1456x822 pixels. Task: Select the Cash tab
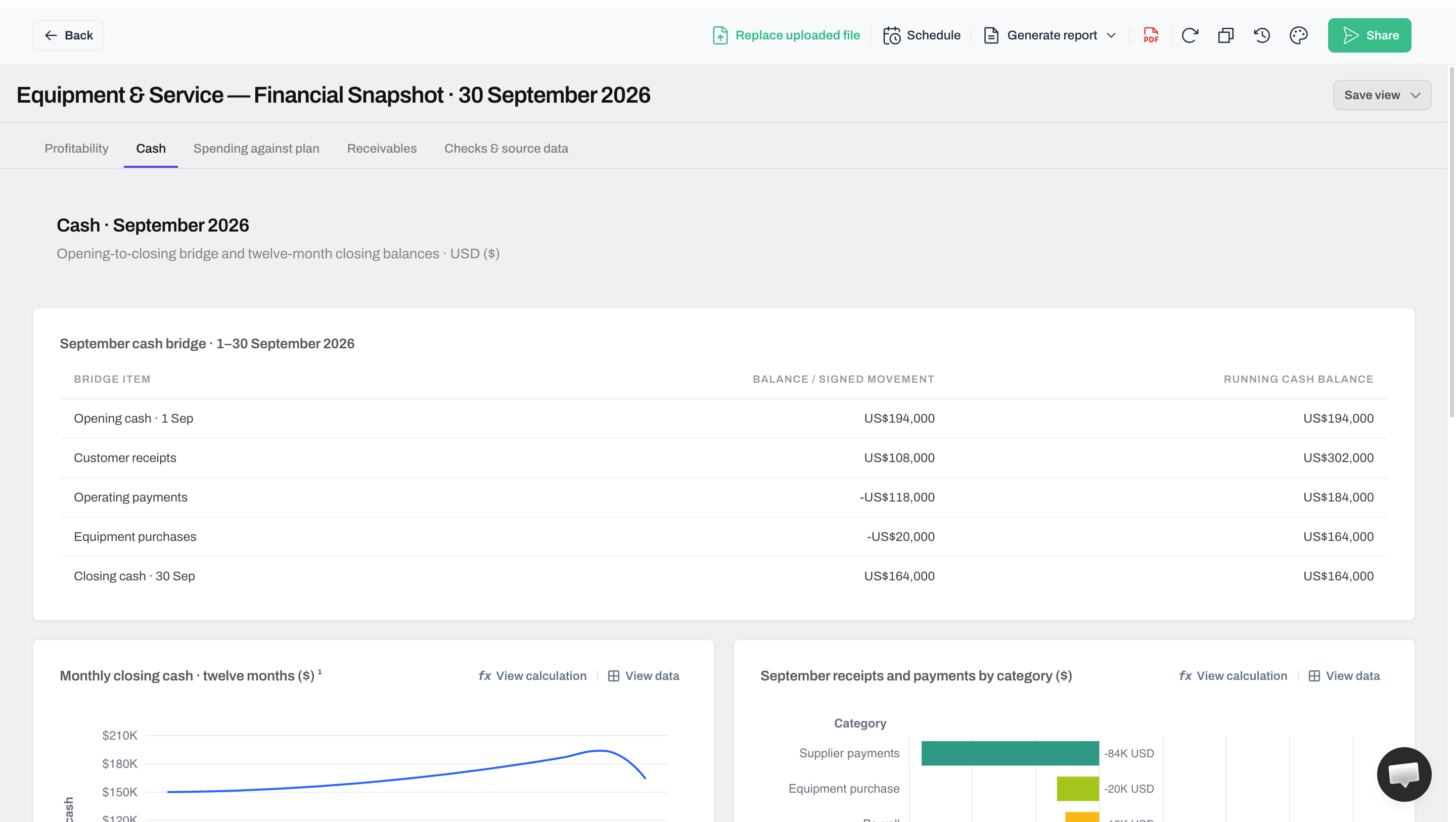[151, 148]
